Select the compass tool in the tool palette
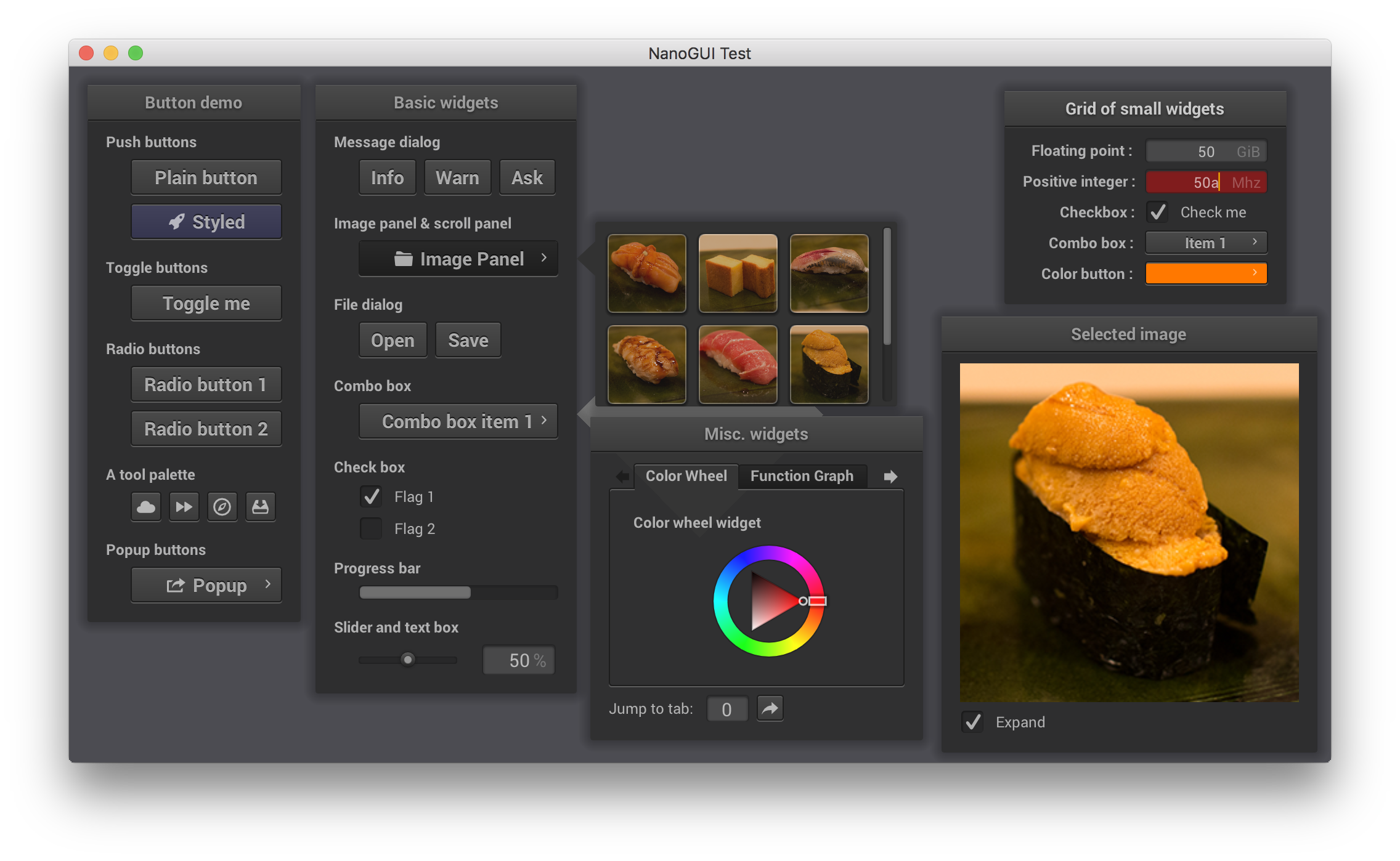The height and width of the screenshot is (861, 1400). (222, 506)
